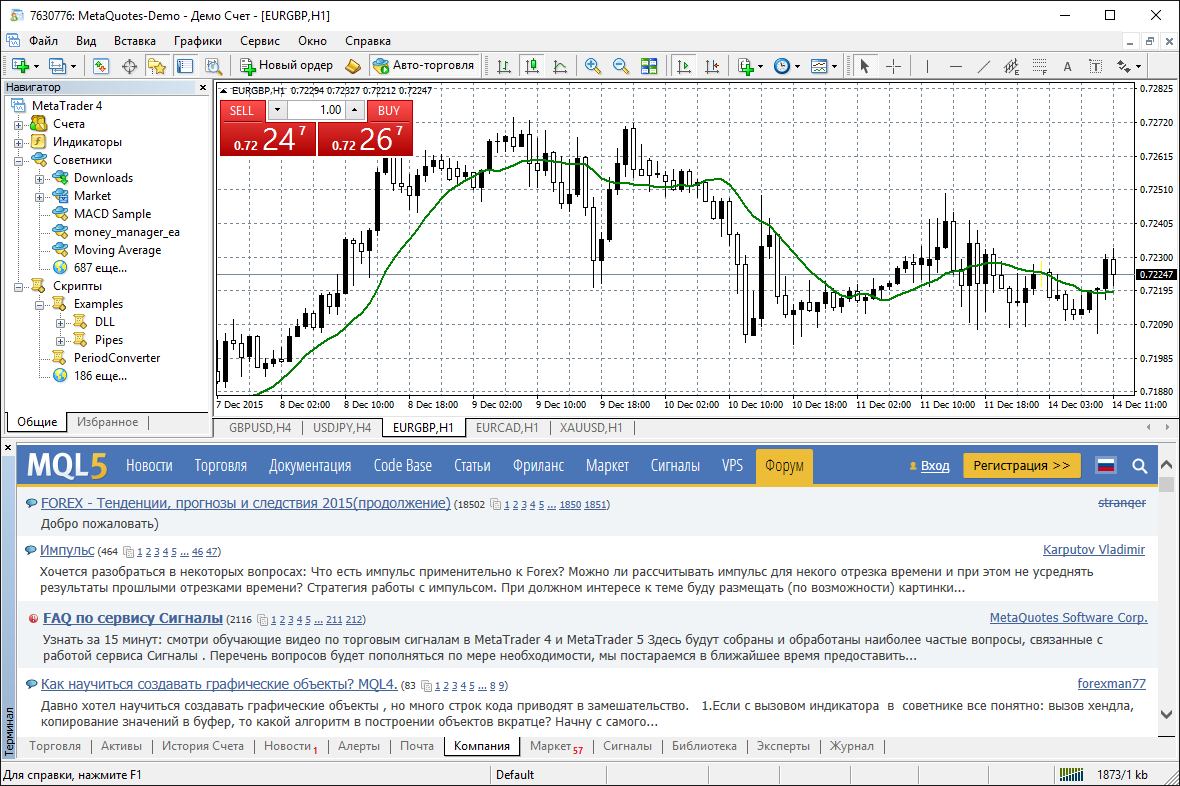
Task: Click the zoom in magnifier icon
Action: click(593, 66)
